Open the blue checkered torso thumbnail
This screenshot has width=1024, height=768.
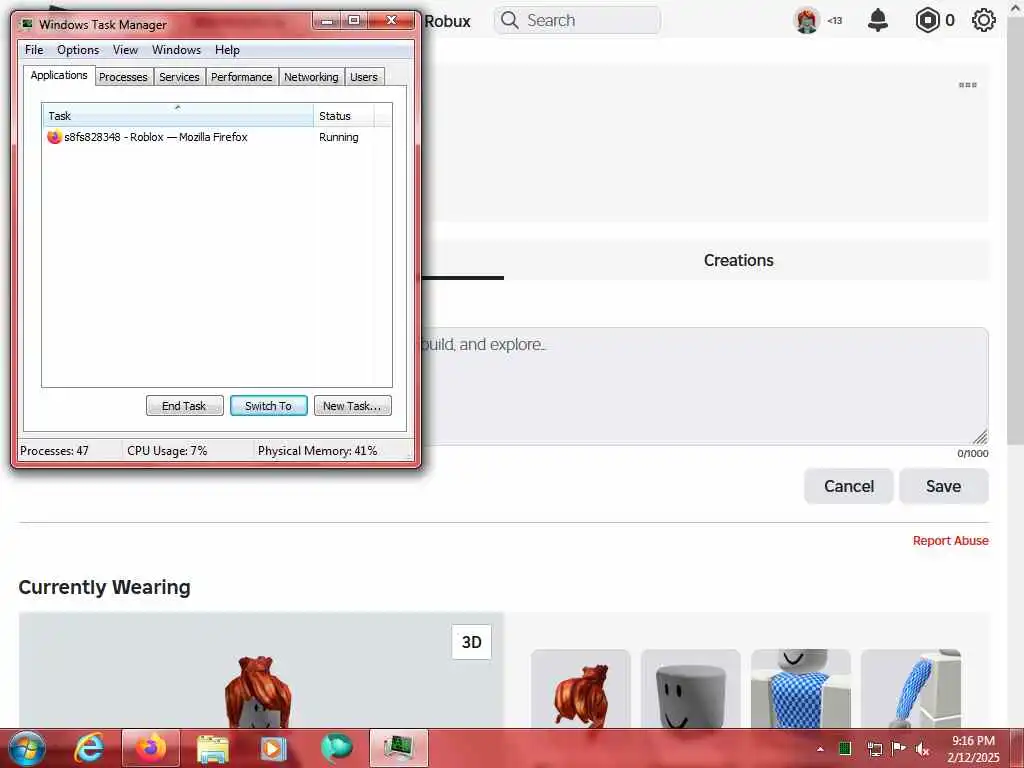(x=801, y=689)
